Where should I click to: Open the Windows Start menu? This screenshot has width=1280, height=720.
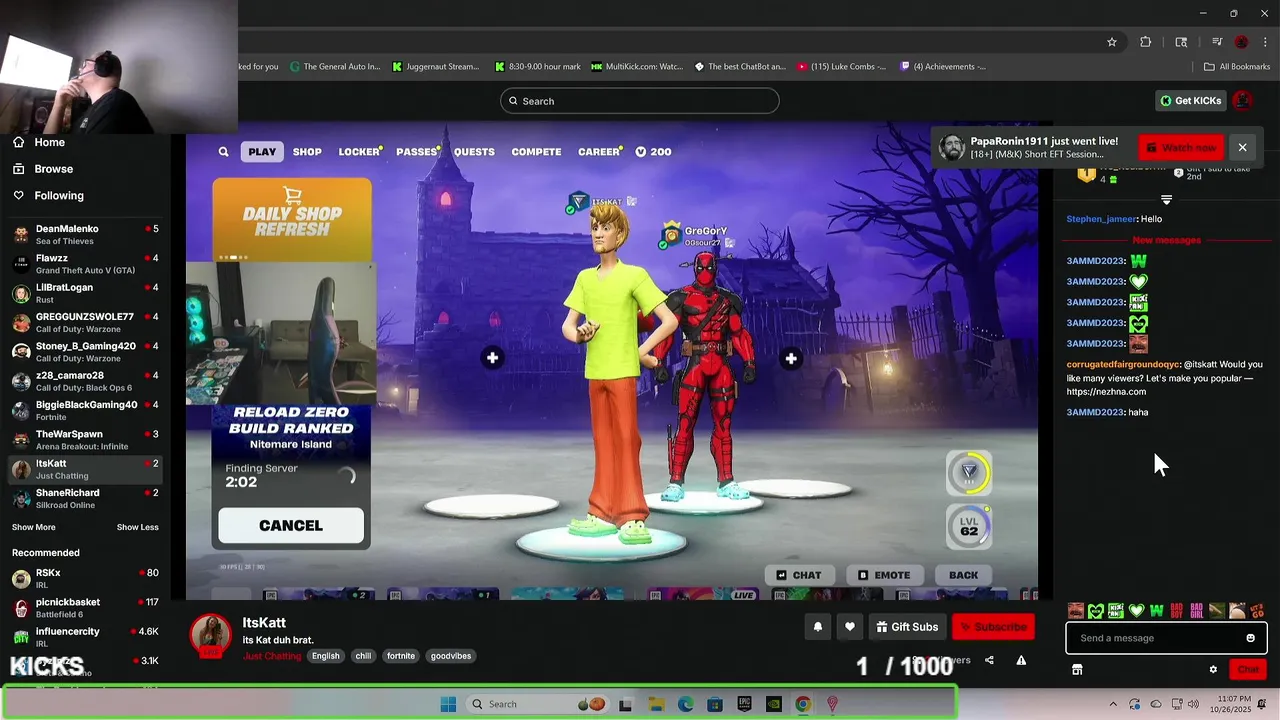[x=448, y=704]
